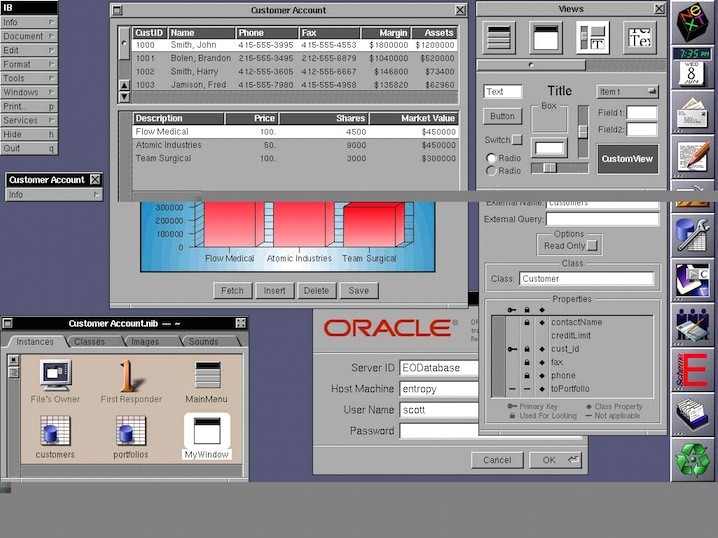Image resolution: width=718 pixels, height=538 pixels.
Task: Switch to the Sounds tab
Action: pyautogui.click(x=203, y=342)
